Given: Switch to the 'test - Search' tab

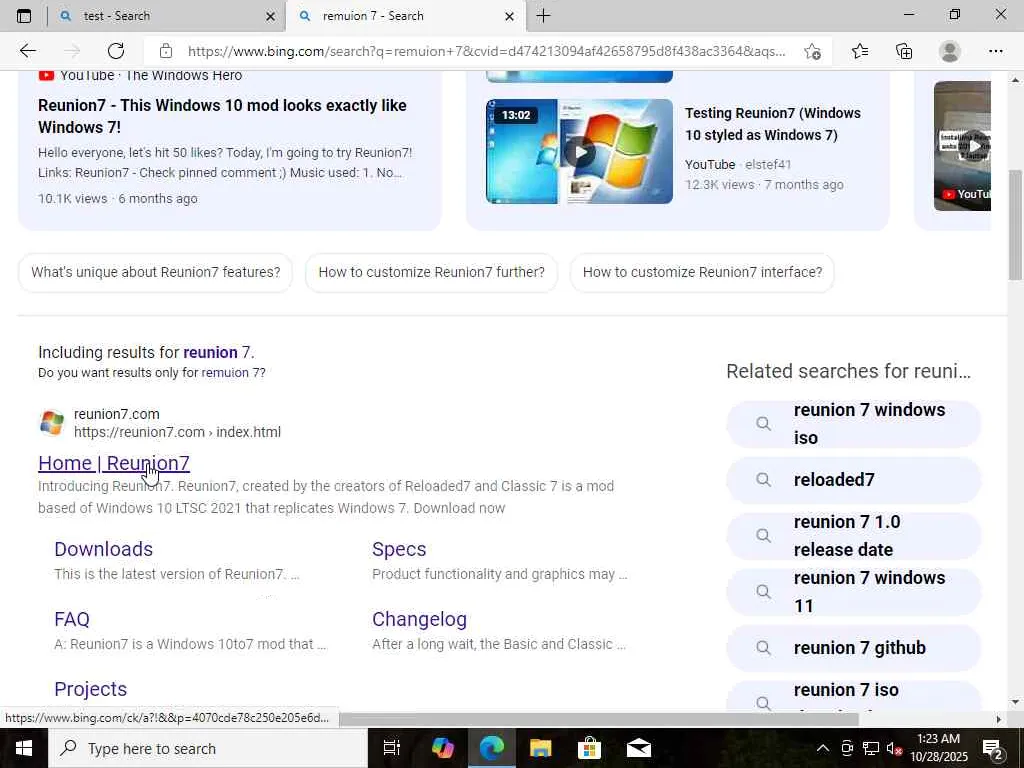Looking at the screenshot, I should click(x=167, y=16).
